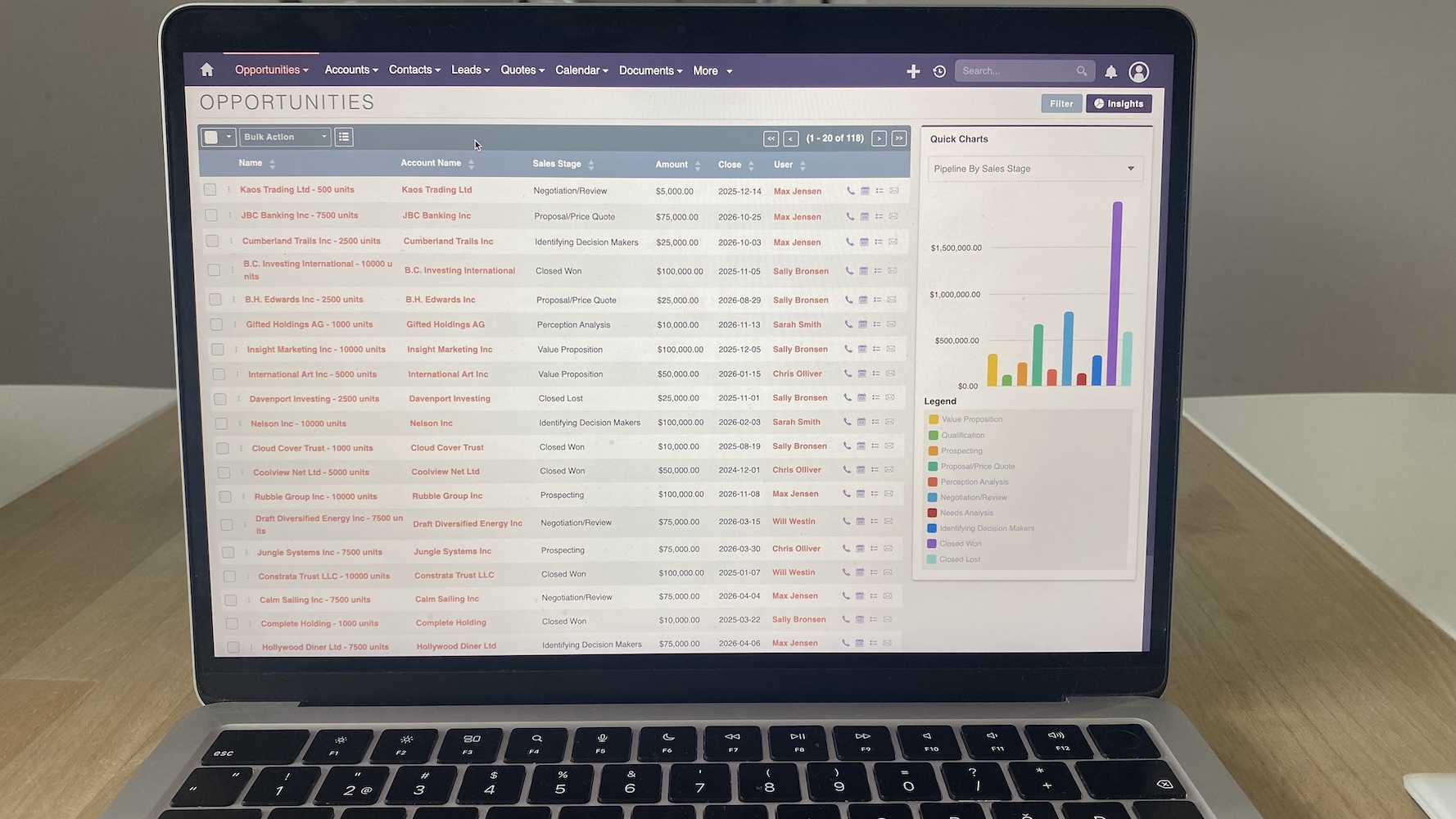The image size is (1456, 819).
Task: Open calendar icon on JBC Banking Inc row
Action: pos(863,216)
